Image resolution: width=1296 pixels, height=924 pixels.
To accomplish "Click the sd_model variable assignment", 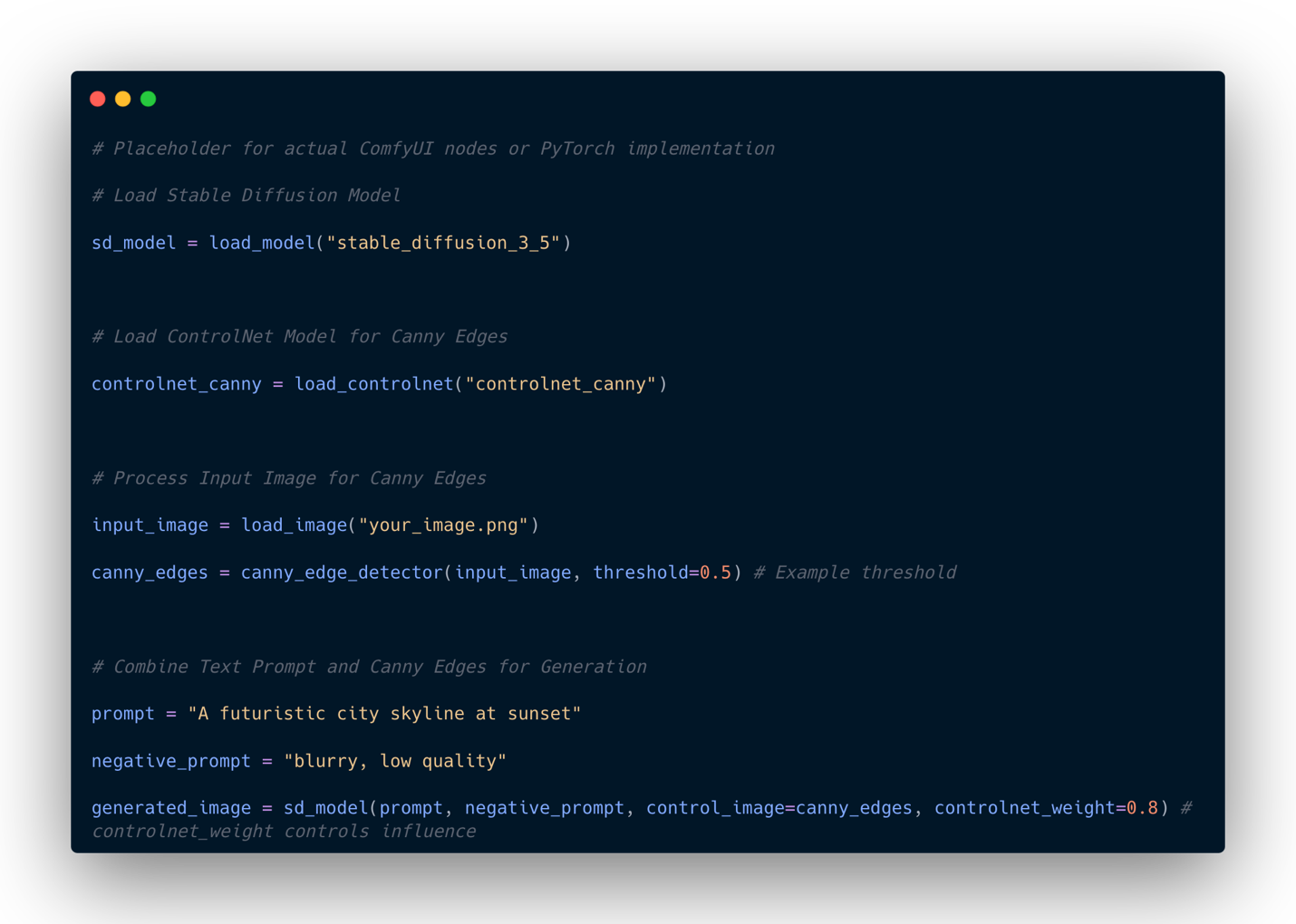I will coord(134,243).
